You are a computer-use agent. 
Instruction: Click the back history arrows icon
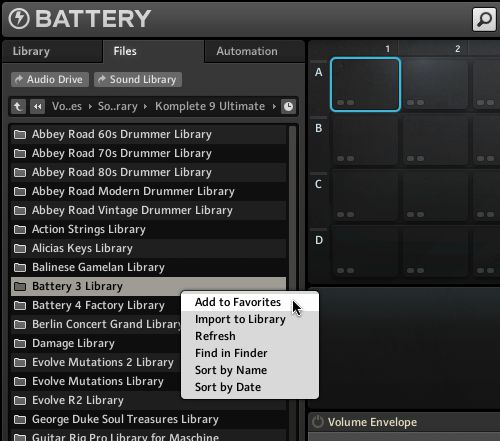[38, 107]
